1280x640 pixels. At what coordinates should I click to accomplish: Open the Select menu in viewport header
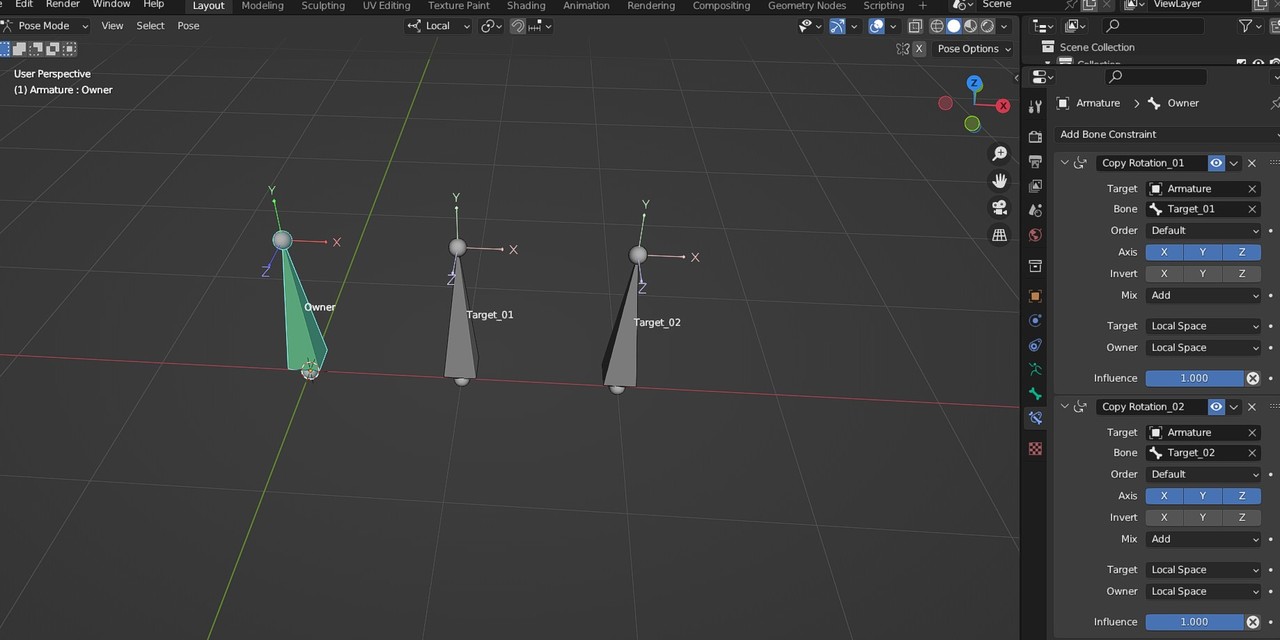click(150, 26)
